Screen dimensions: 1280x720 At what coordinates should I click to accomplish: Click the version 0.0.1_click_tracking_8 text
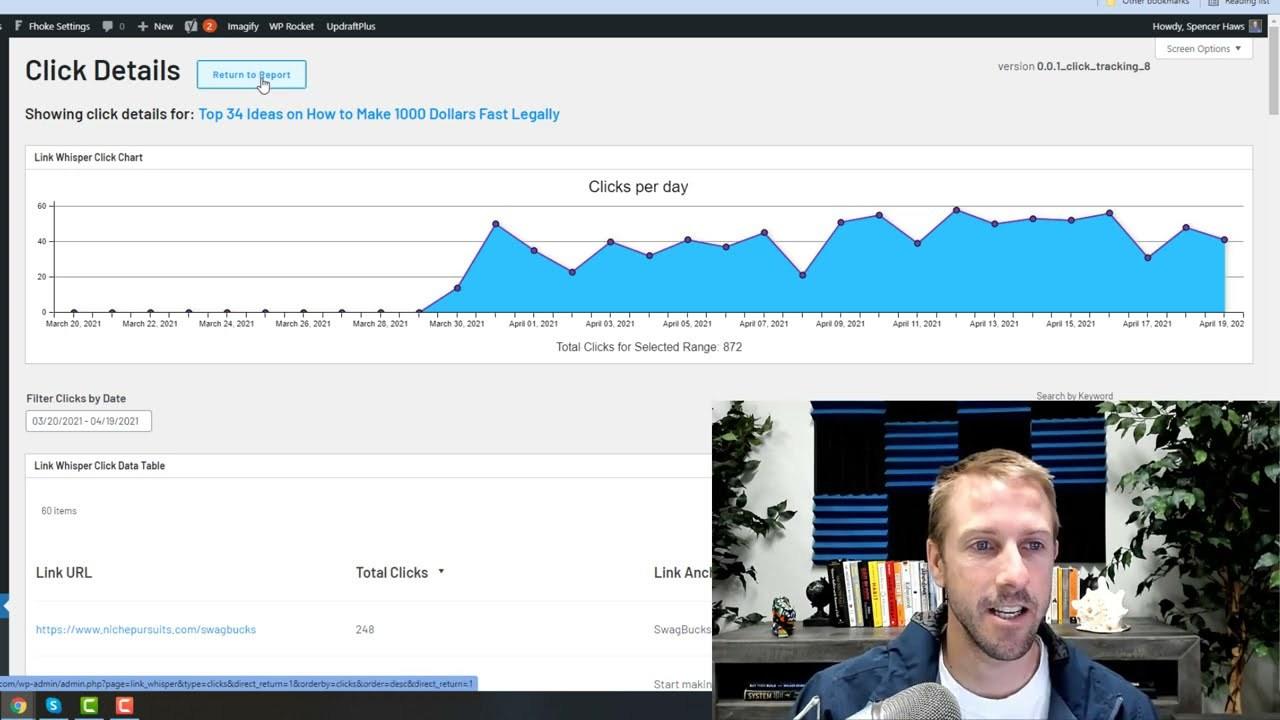pos(1074,66)
